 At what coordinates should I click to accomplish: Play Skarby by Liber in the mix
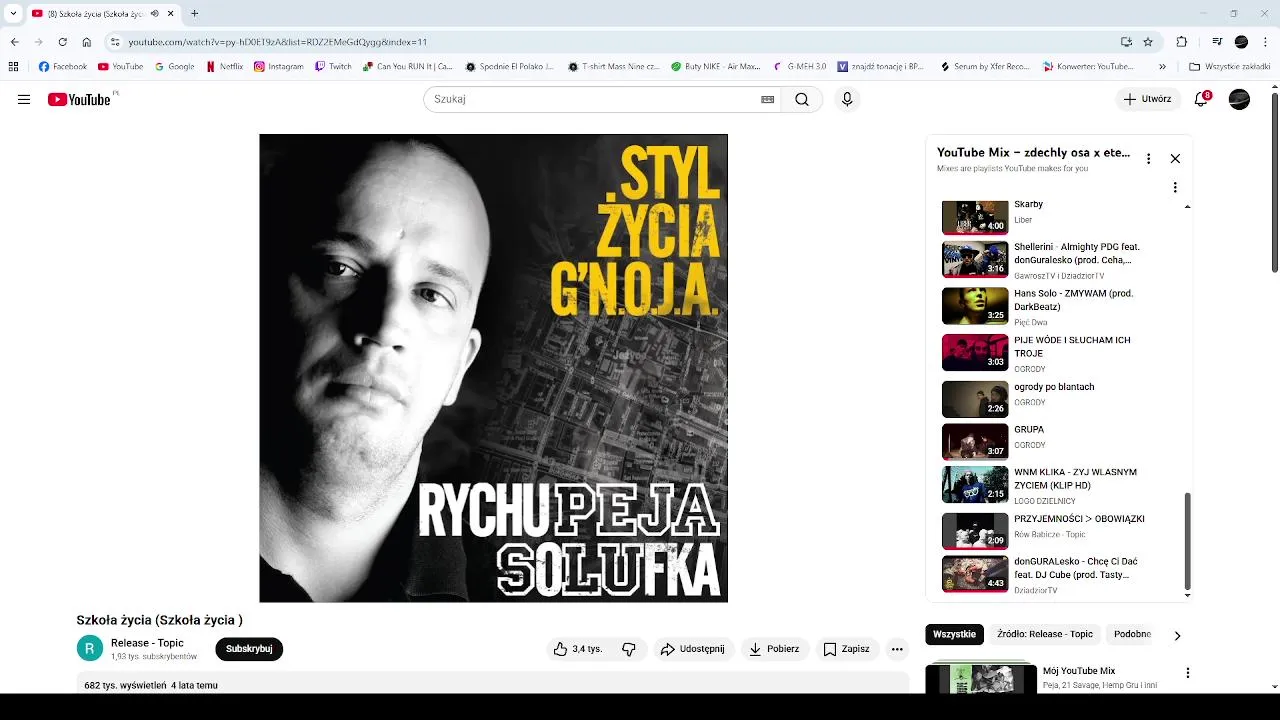[x=1060, y=216]
